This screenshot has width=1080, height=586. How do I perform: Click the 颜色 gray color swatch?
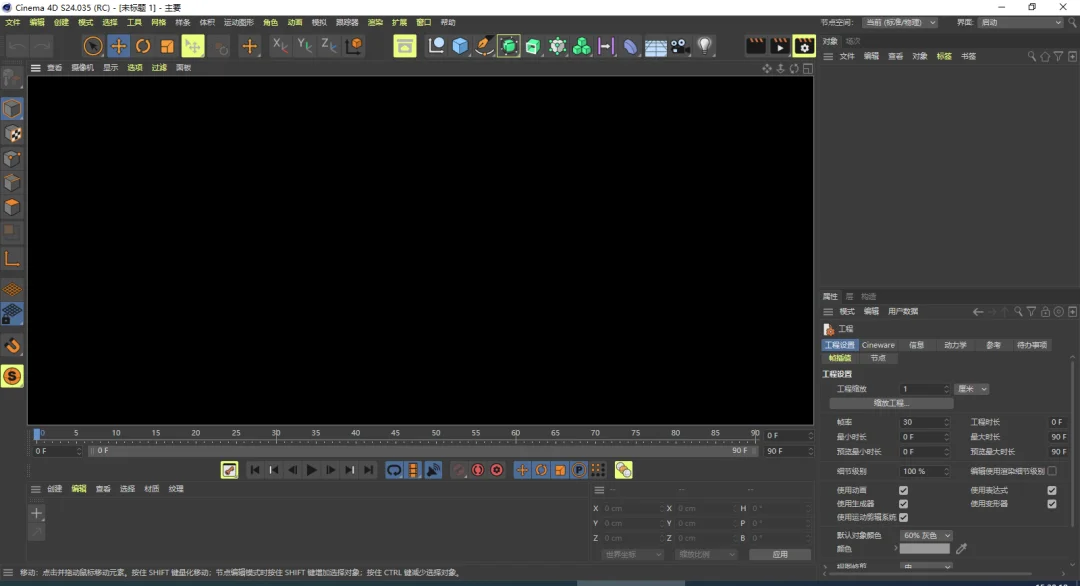tap(924, 549)
